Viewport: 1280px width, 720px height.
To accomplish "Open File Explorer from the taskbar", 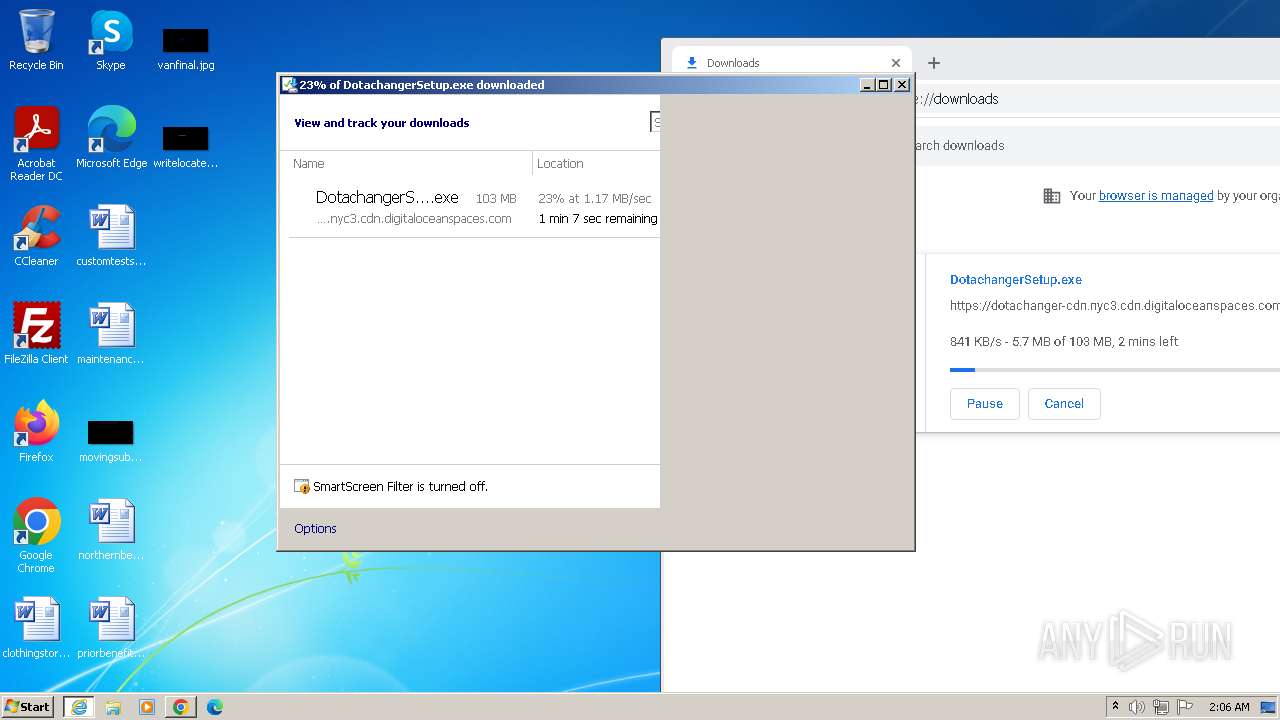I will point(113,707).
